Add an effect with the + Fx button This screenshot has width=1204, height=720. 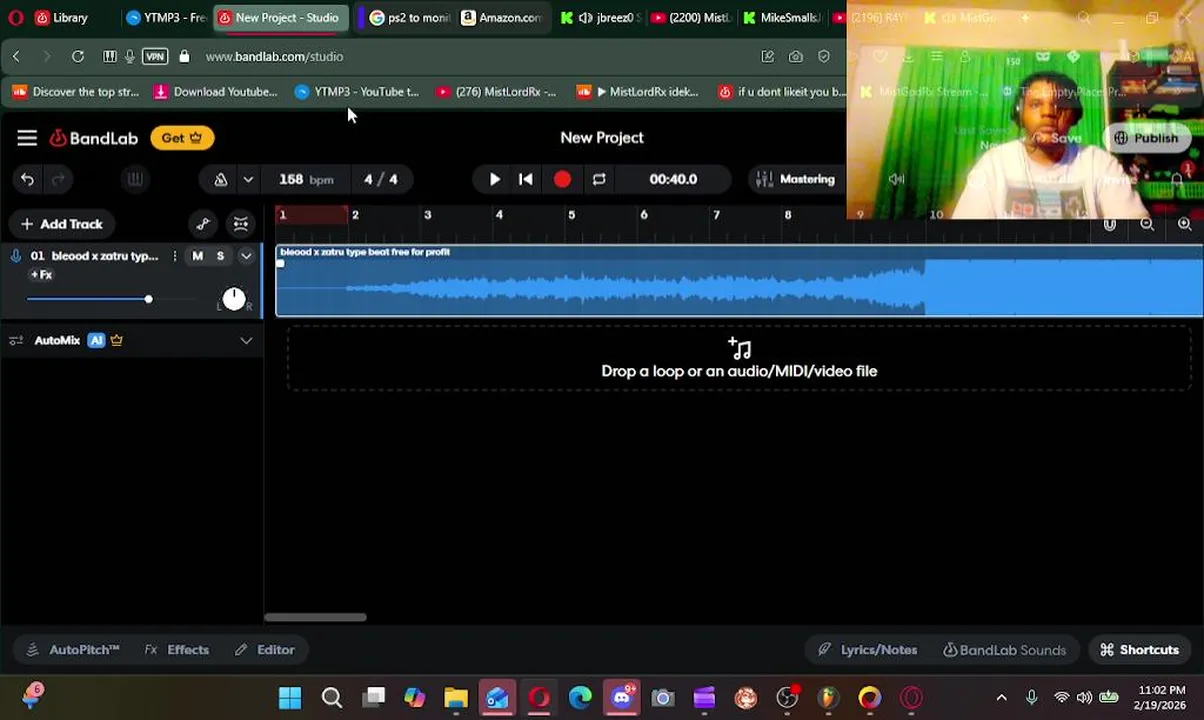pyautogui.click(x=41, y=275)
